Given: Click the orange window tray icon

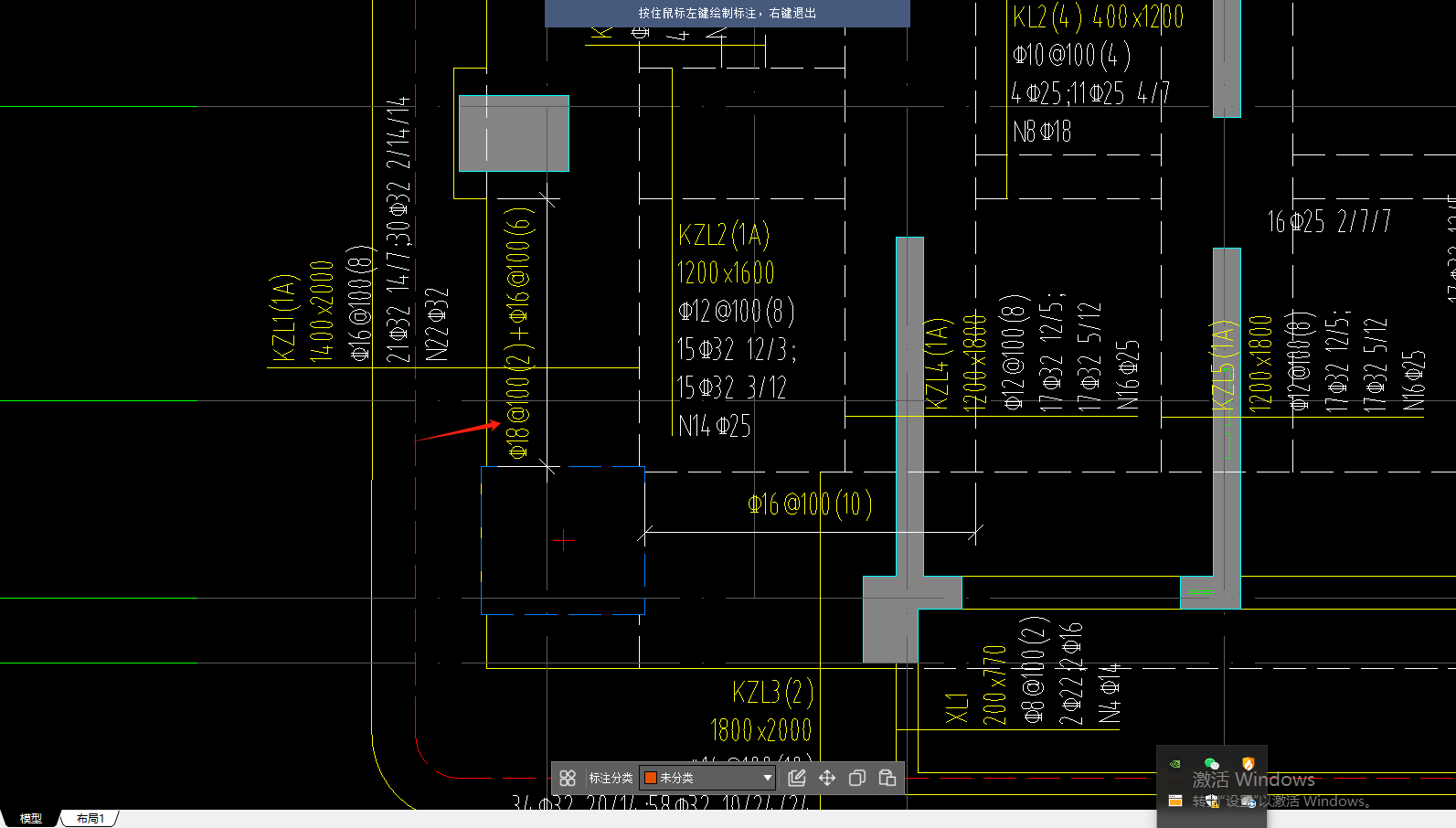Looking at the screenshot, I should click(x=1175, y=801).
